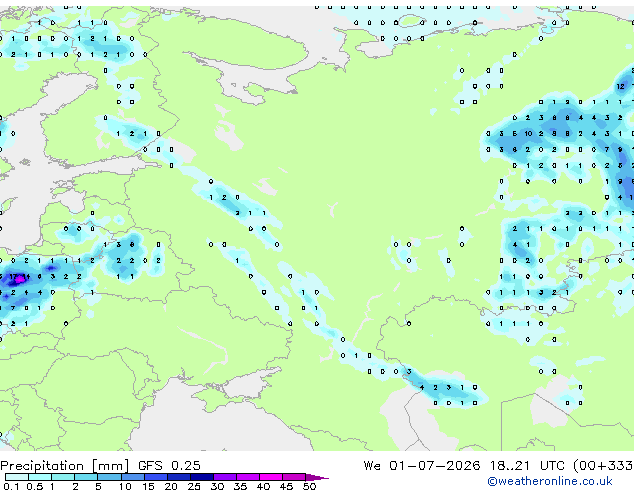Select the 40–45 mm magenta swatch
The image size is (634, 490).
[x=271, y=477]
